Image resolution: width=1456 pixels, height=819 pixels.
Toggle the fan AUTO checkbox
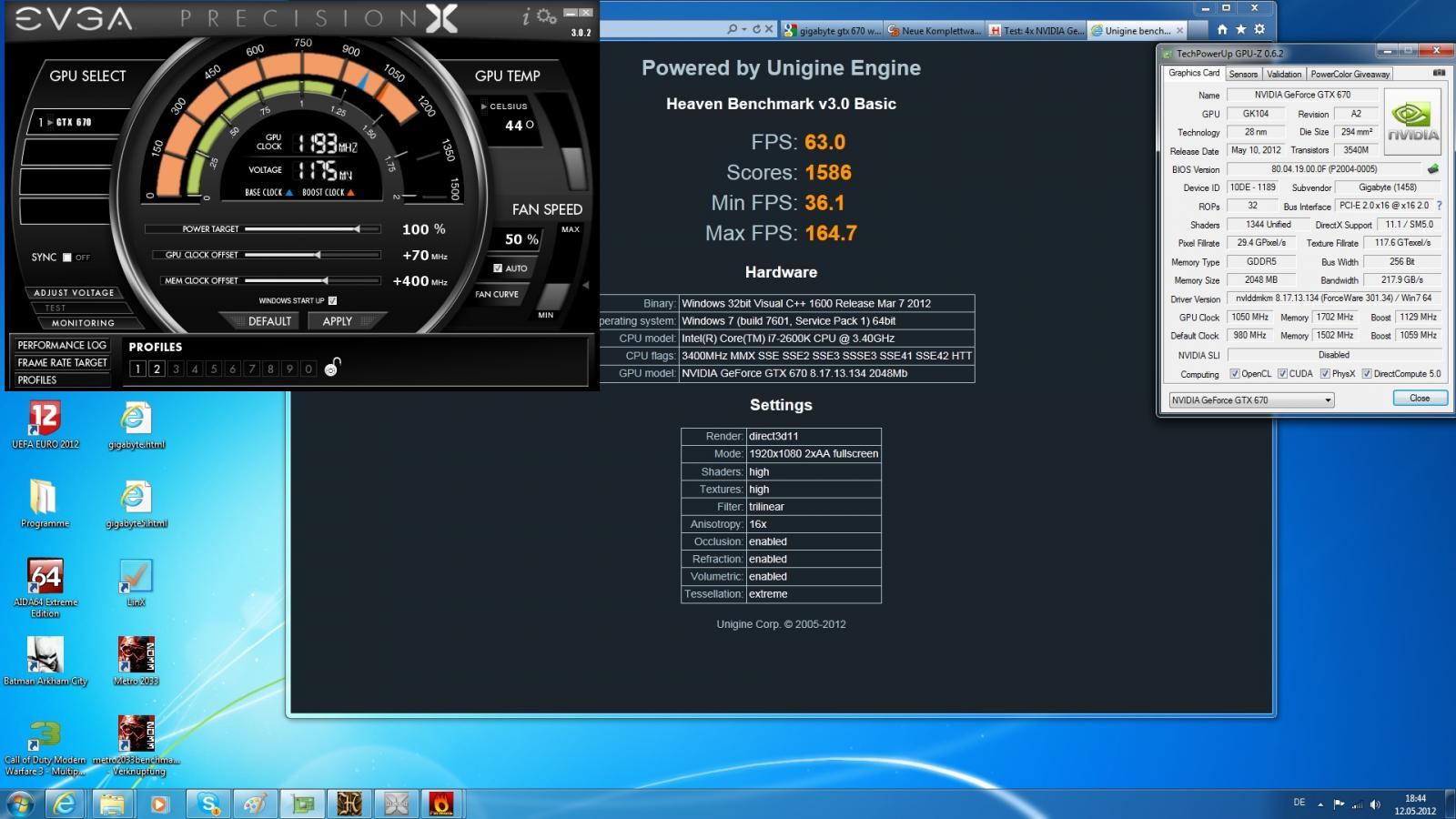[498, 268]
